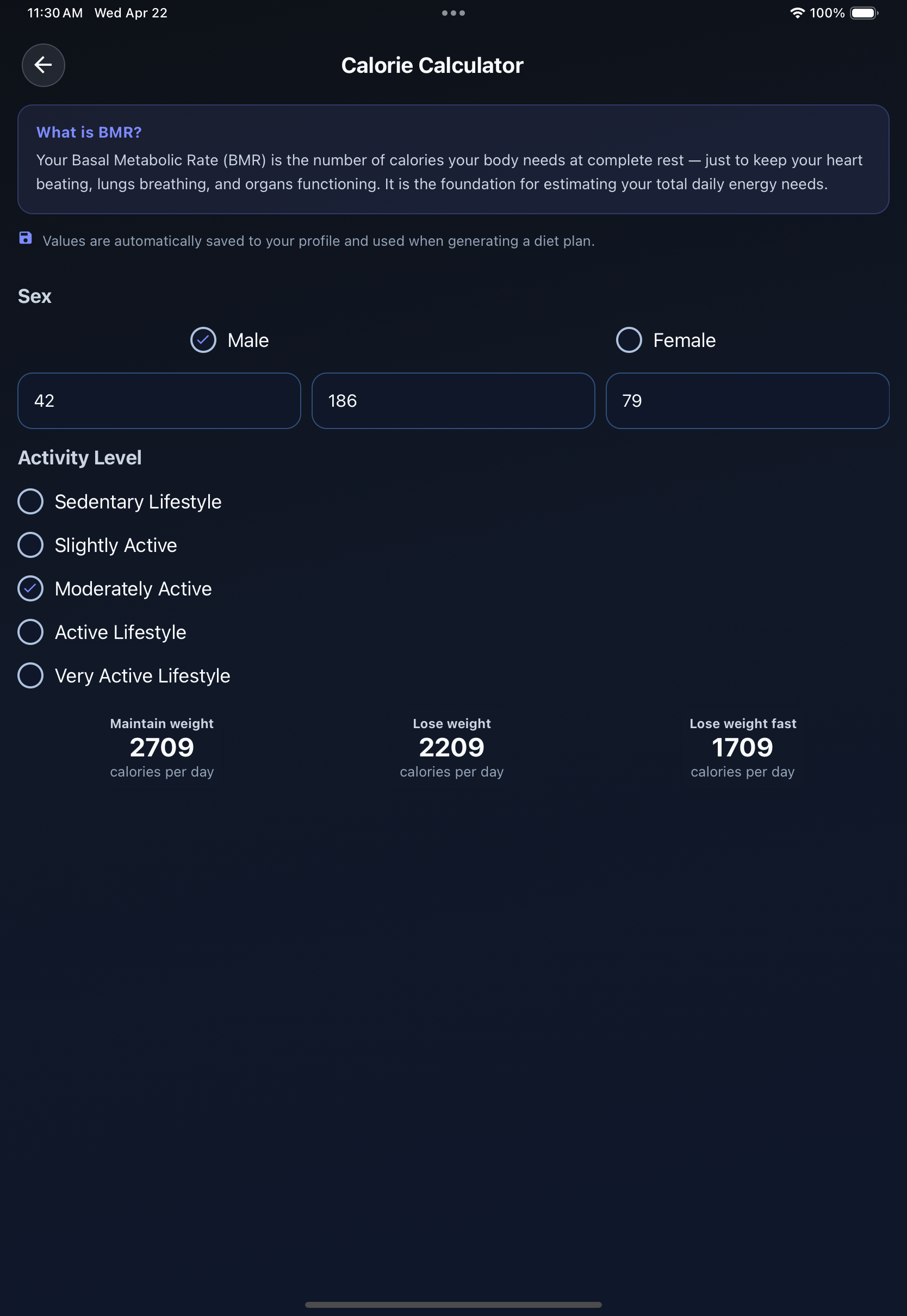This screenshot has width=907, height=1316.
Task: Tap the What is BMR? heading
Action: tap(89, 132)
